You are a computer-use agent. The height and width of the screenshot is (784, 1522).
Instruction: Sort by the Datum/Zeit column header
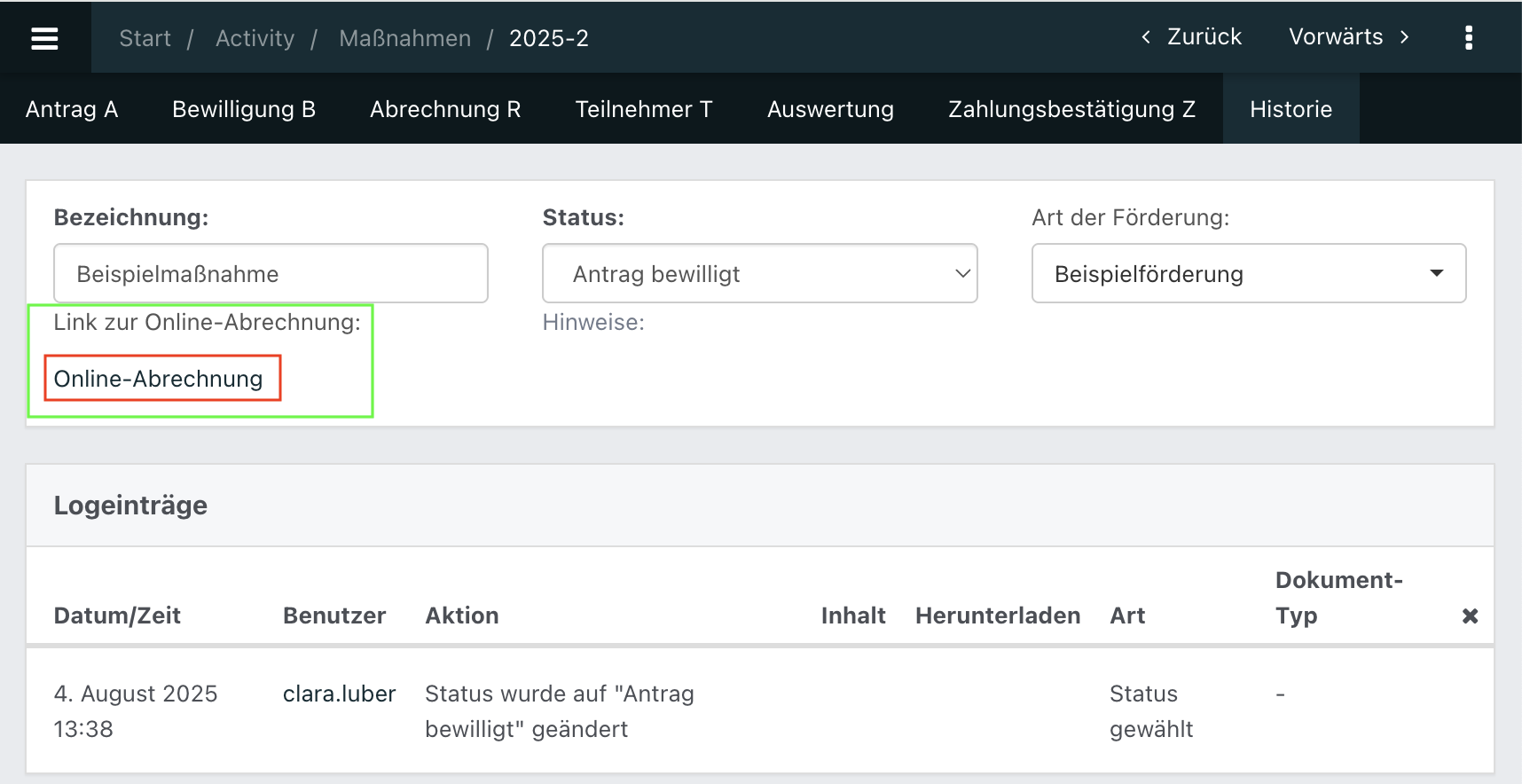[117, 615]
